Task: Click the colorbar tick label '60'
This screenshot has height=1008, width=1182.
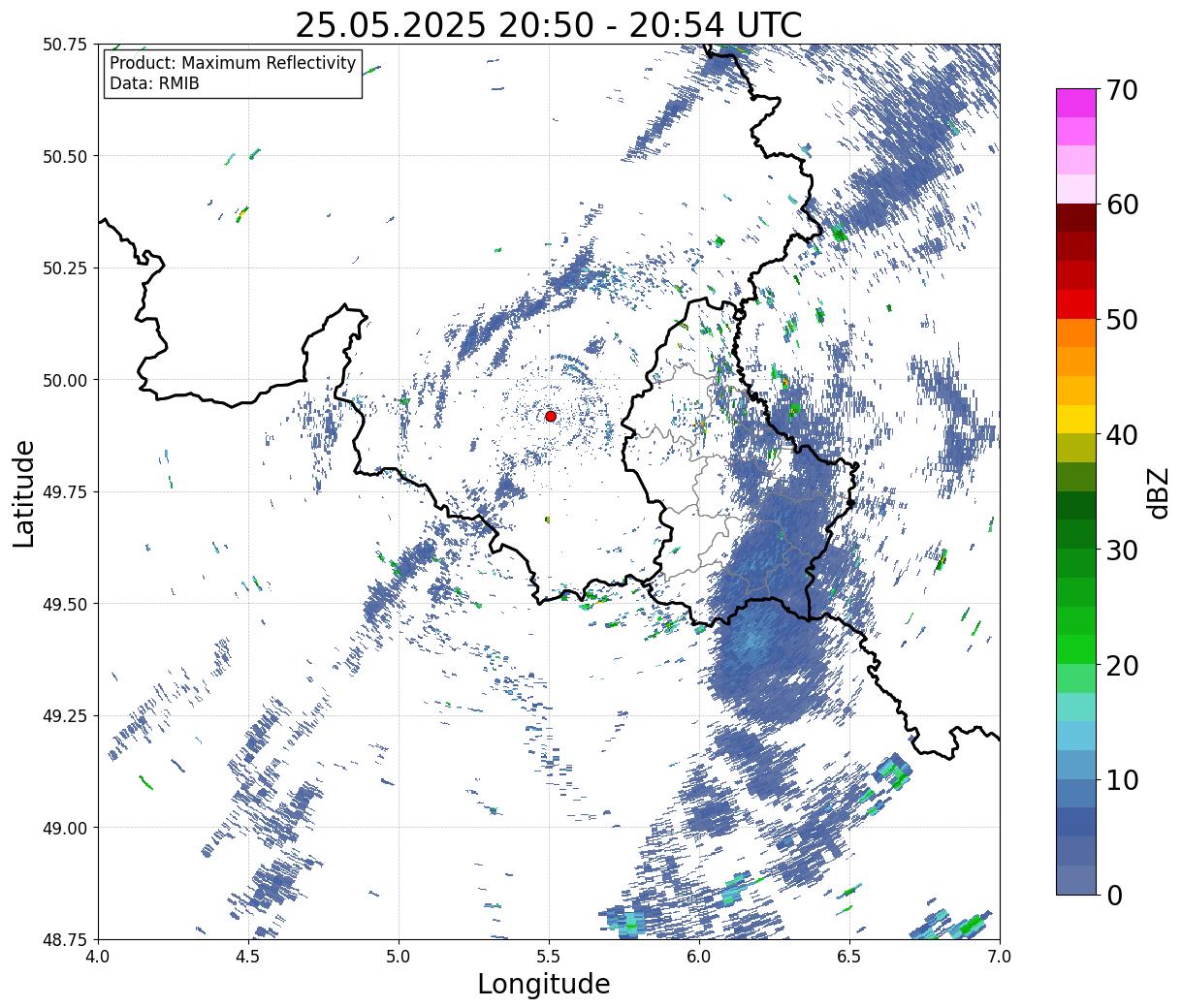Action: pyautogui.click(x=1122, y=205)
